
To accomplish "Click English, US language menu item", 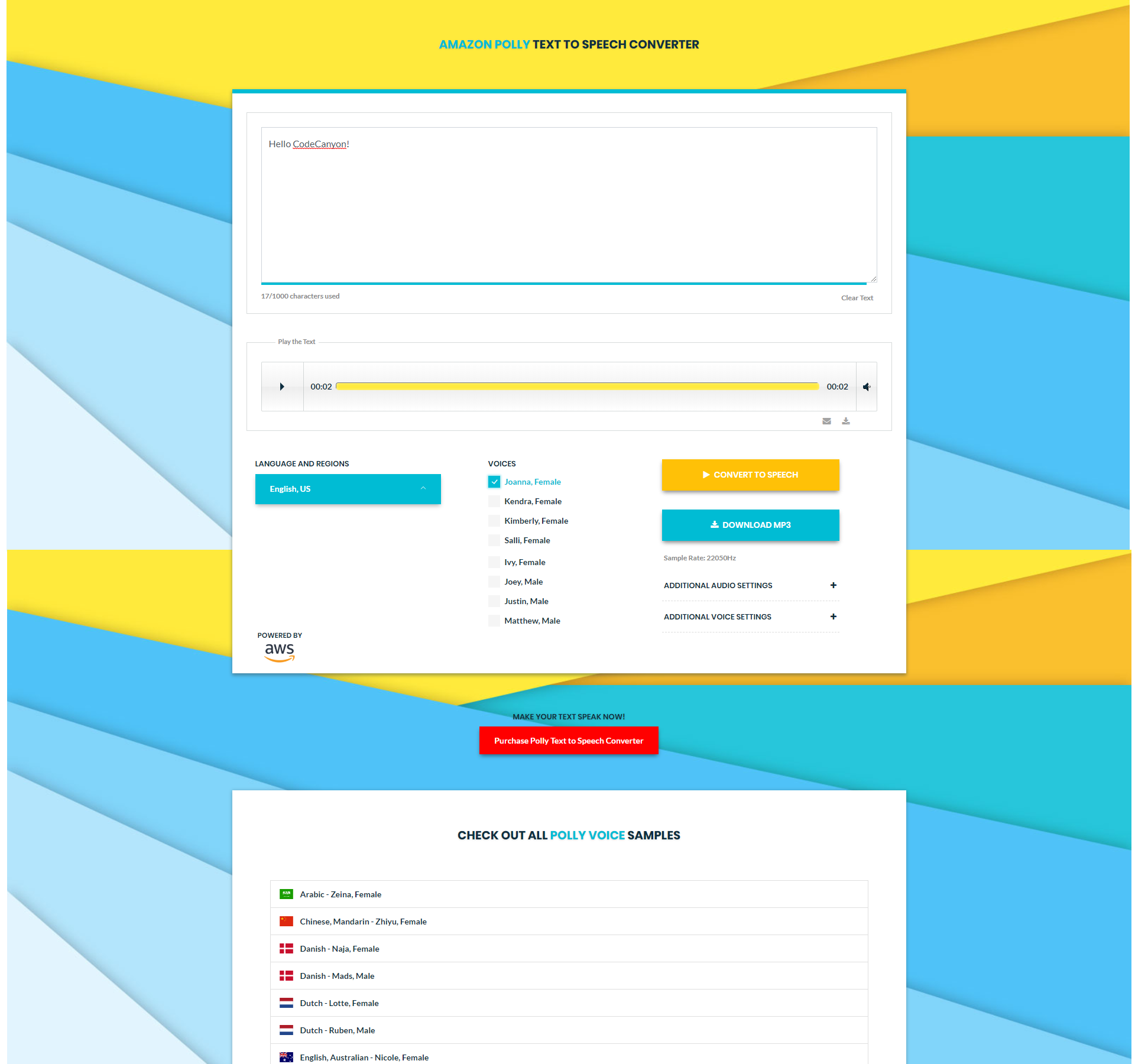I will (348, 489).
